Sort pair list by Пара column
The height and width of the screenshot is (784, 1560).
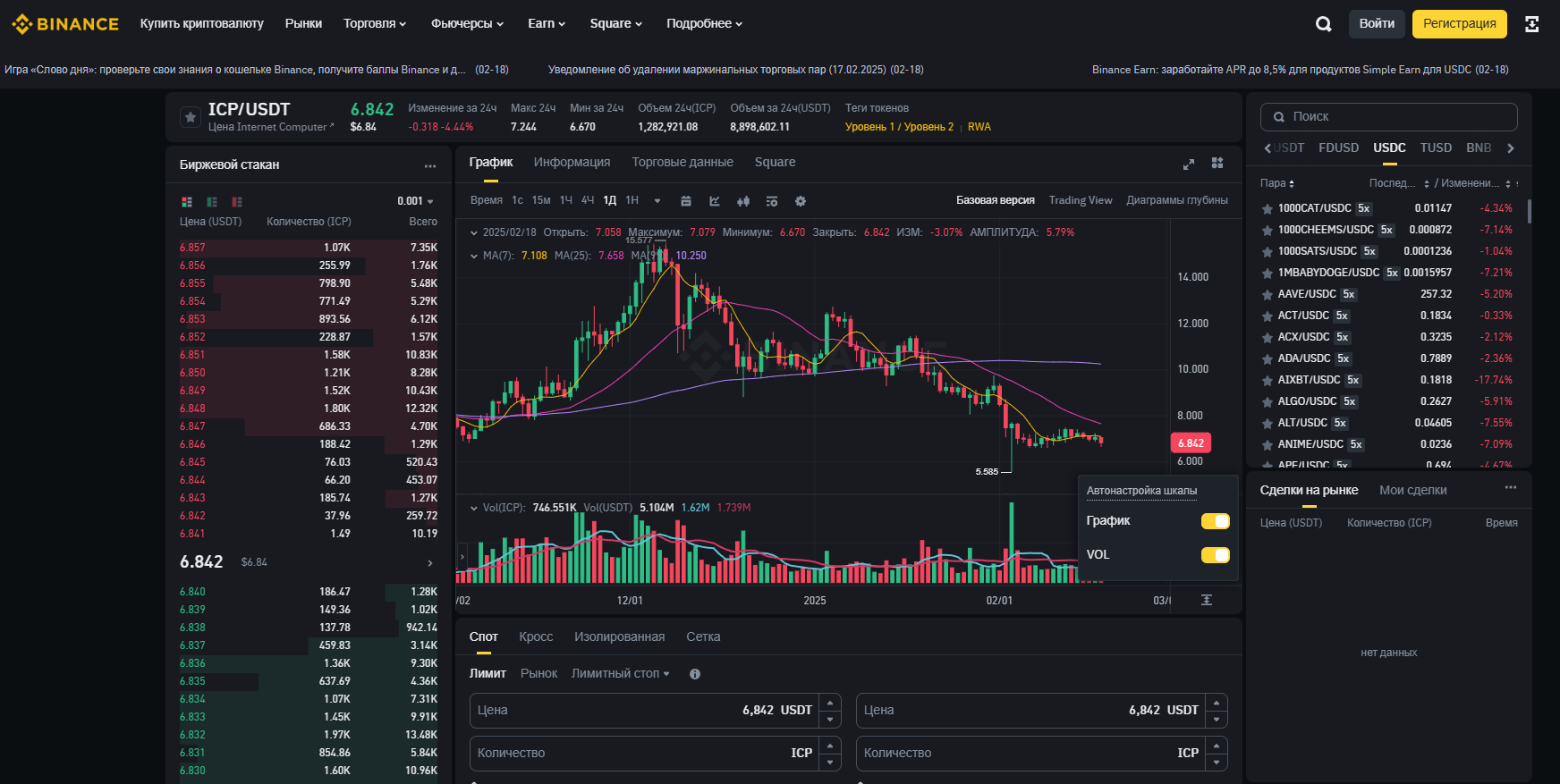[1277, 183]
